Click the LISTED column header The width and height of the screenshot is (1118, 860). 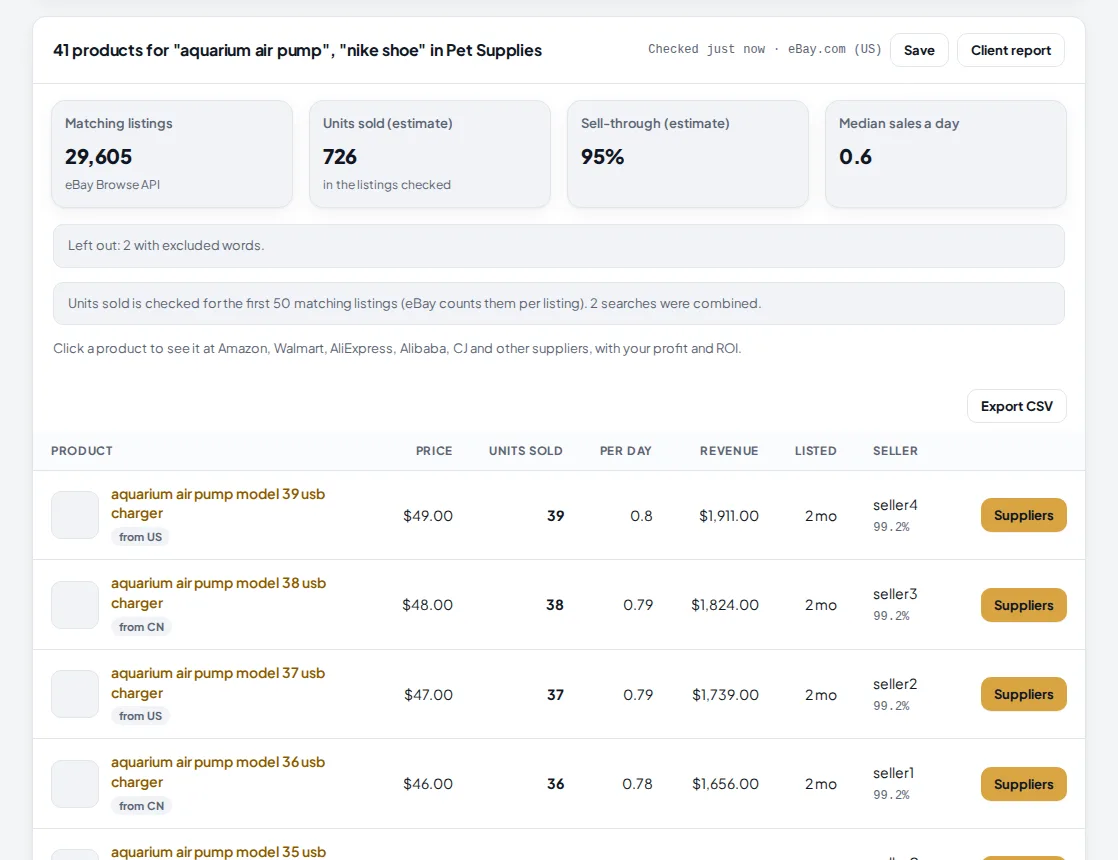click(816, 451)
